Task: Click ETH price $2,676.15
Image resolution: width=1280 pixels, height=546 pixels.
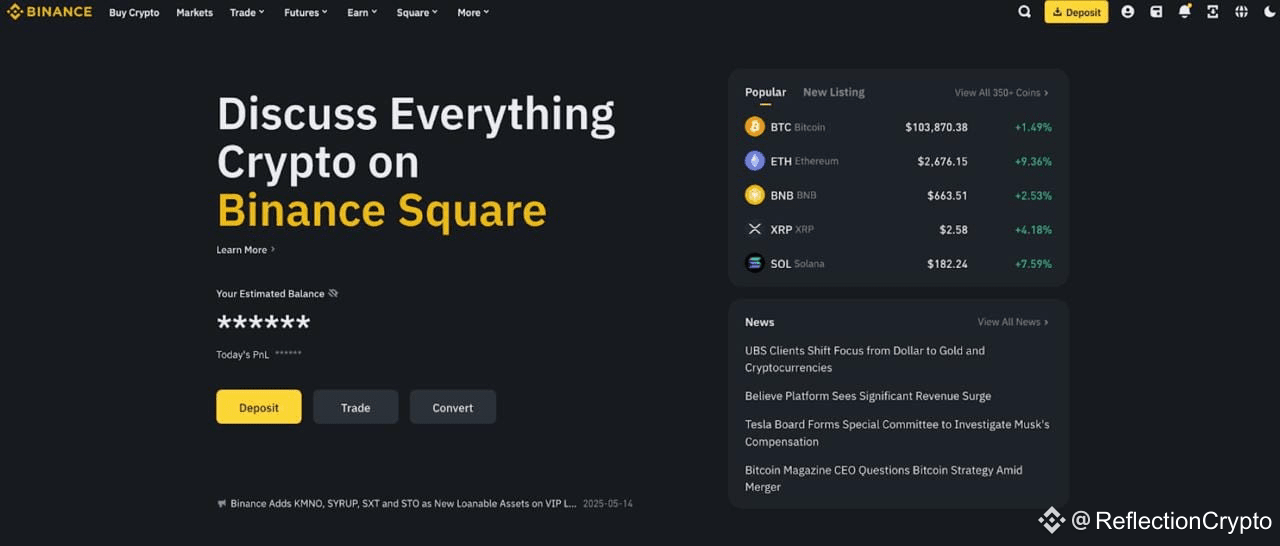Action: click(x=942, y=161)
